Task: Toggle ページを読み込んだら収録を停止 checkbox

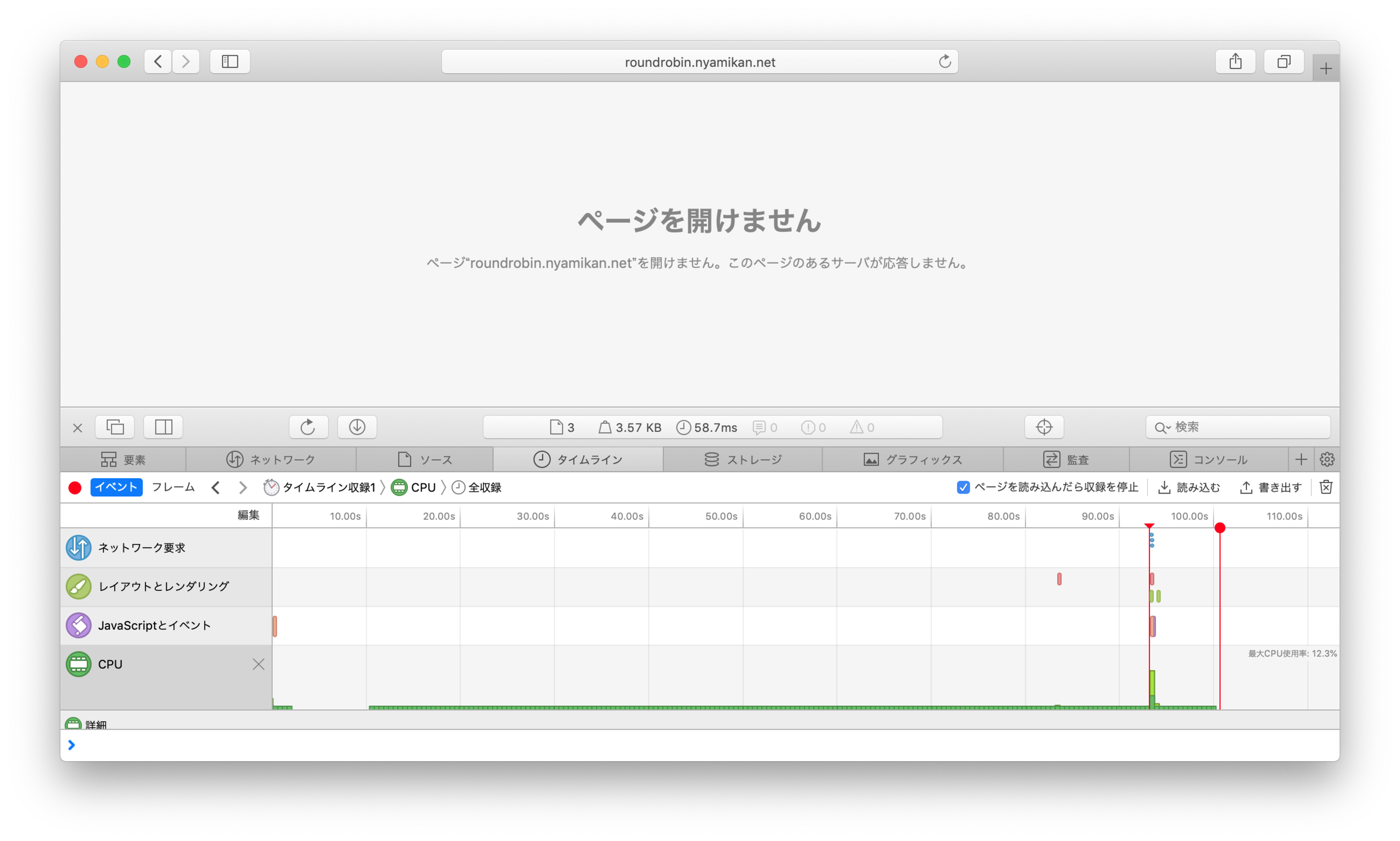Action: (963, 488)
